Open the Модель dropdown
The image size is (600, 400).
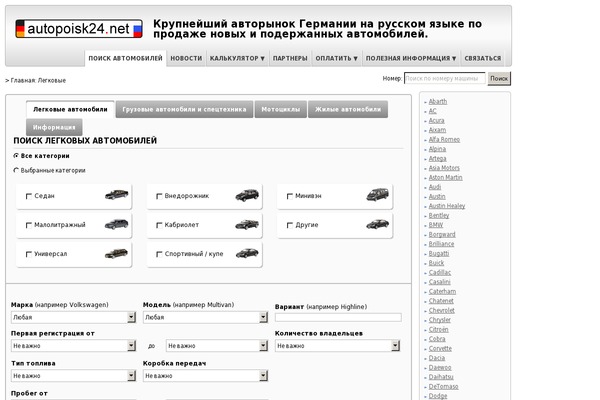click(205, 317)
